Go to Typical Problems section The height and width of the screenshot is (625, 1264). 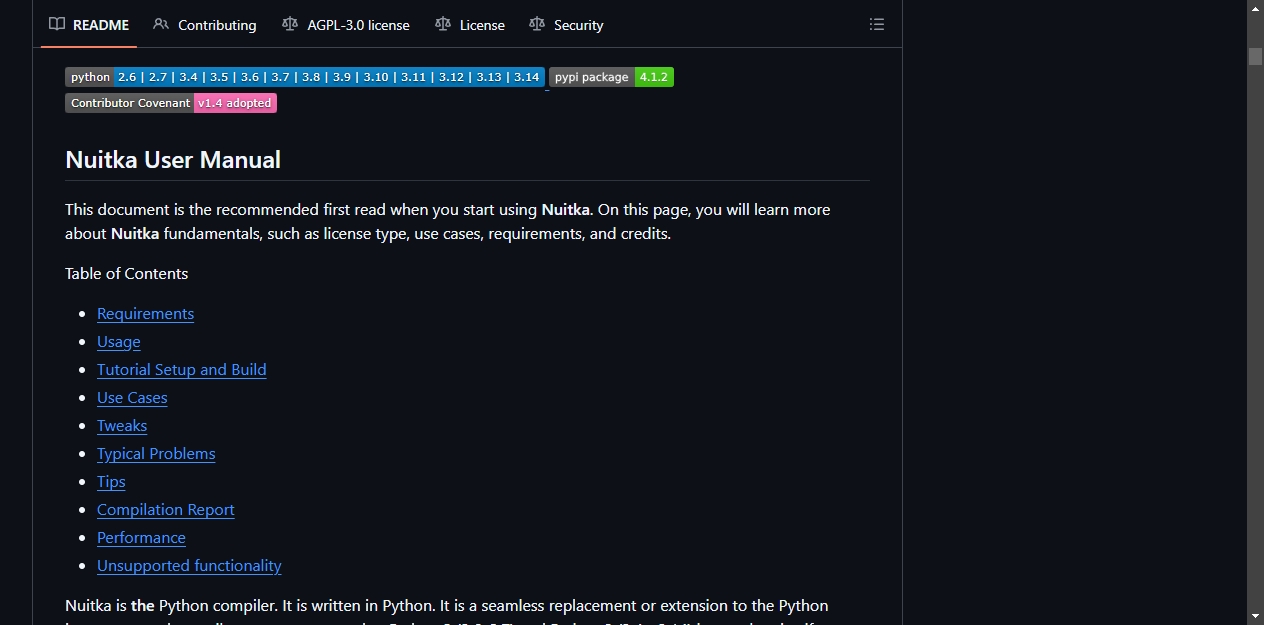[x=156, y=454]
